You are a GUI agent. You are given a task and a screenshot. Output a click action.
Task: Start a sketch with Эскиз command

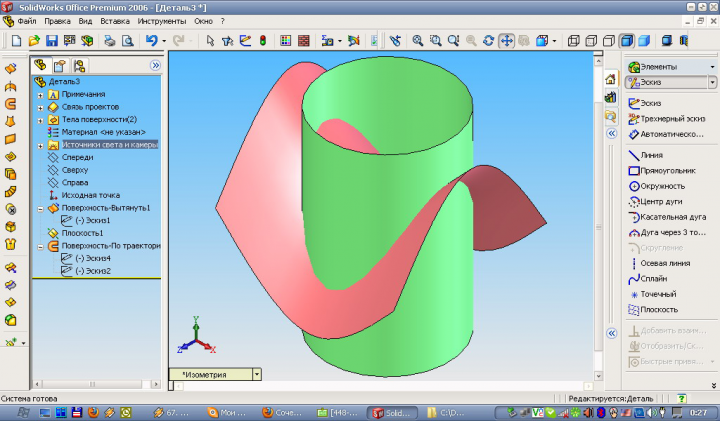coord(645,103)
